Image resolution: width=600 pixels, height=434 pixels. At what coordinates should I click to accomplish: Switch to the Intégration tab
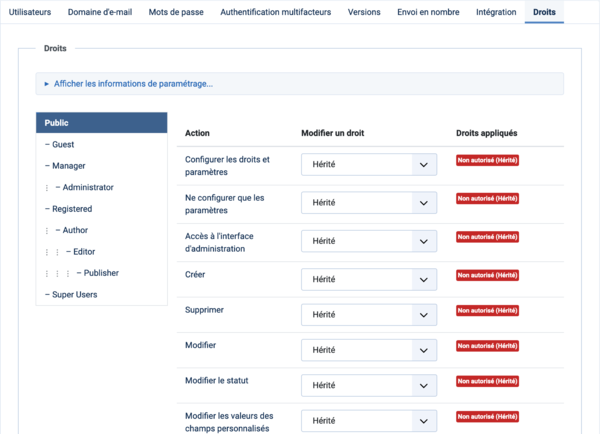[x=496, y=12]
